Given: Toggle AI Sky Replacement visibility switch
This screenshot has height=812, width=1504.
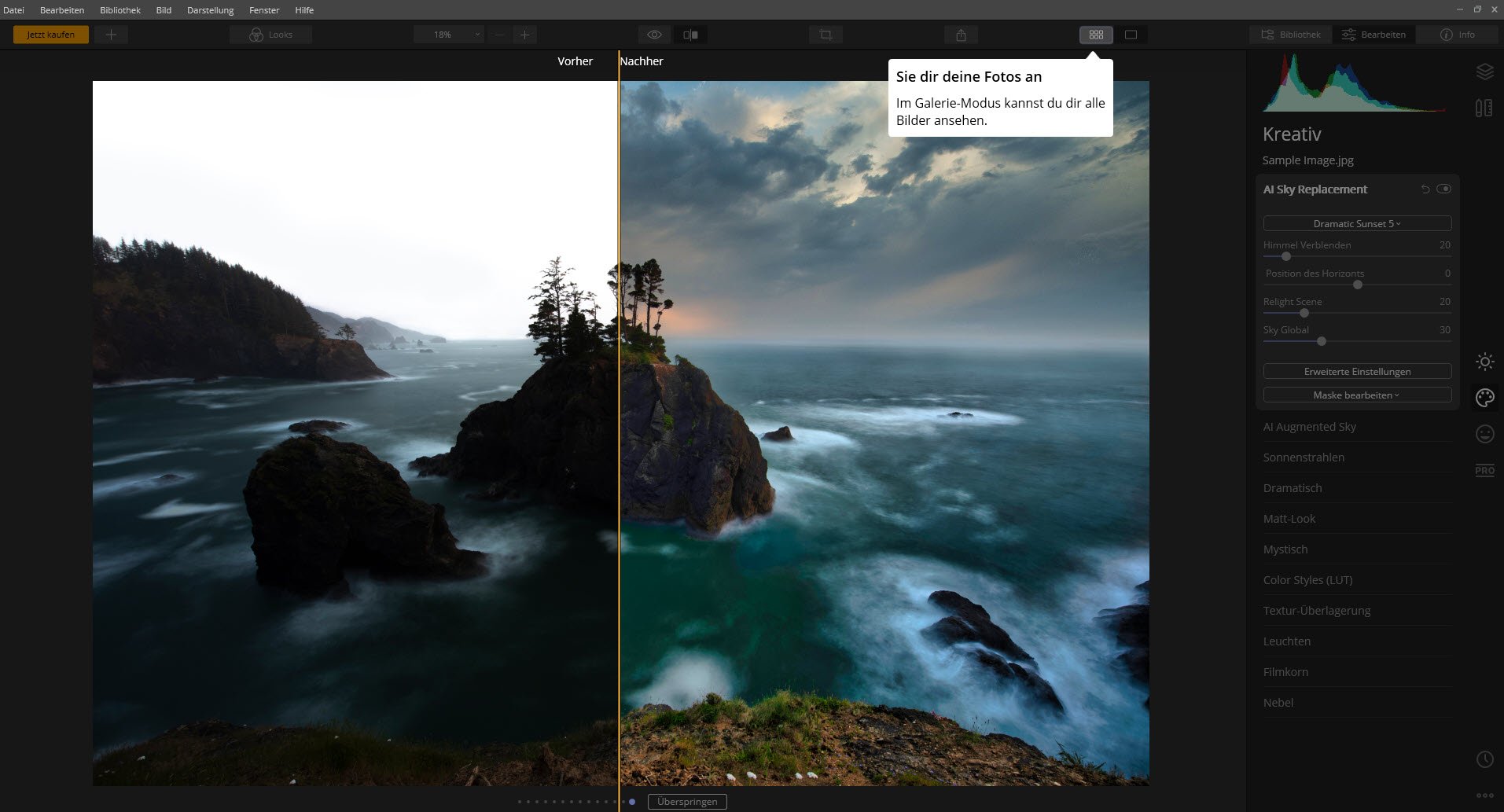Looking at the screenshot, I should pyautogui.click(x=1443, y=189).
